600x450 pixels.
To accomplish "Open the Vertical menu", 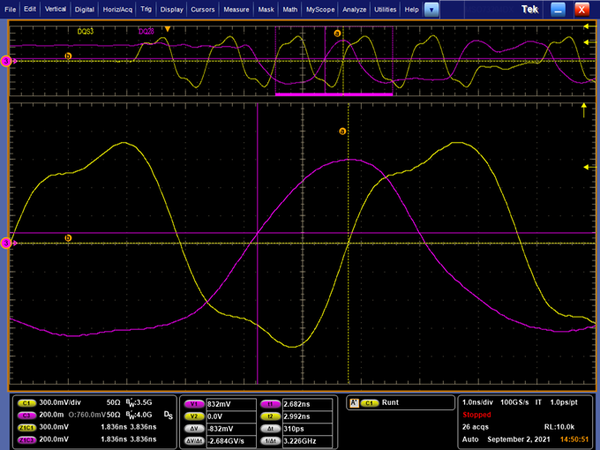I will [55, 9].
